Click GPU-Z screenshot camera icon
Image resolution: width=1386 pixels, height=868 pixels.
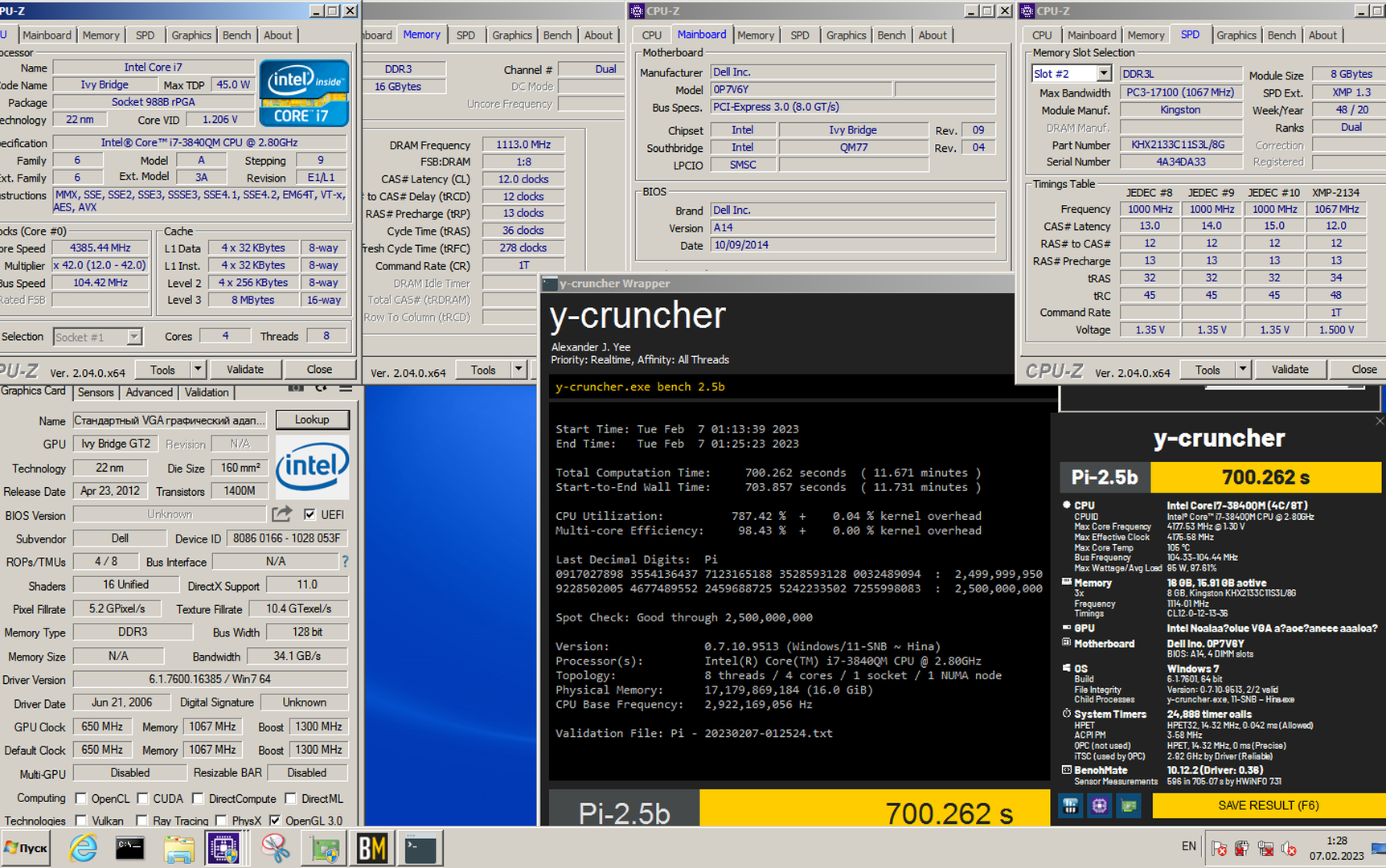(x=296, y=388)
